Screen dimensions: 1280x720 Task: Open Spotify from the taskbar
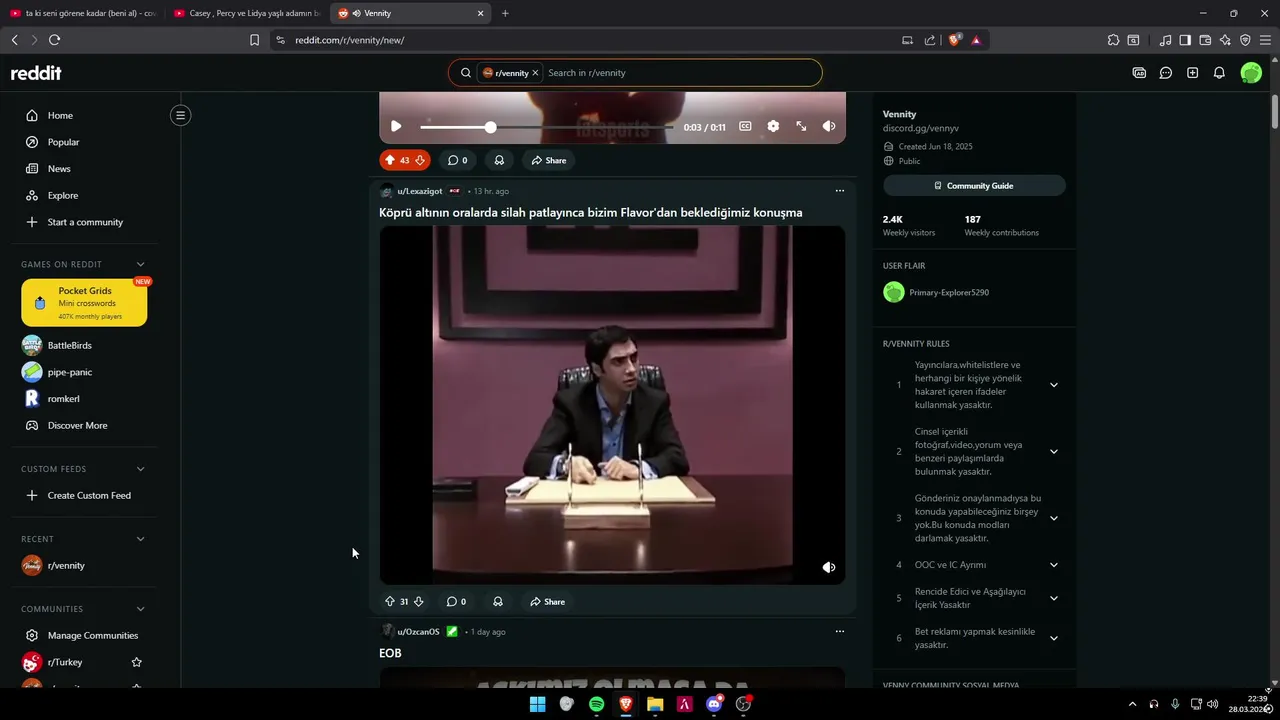(596, 704)
